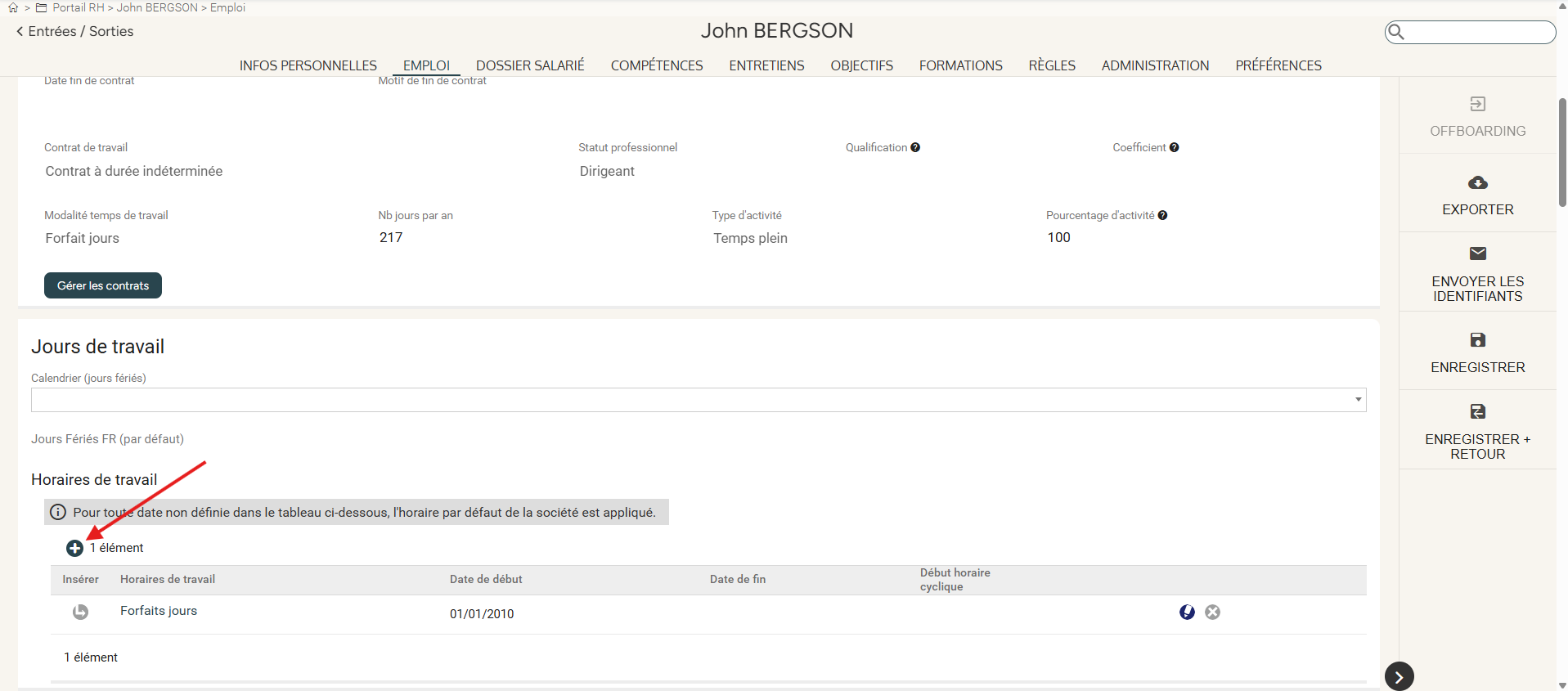Viewport: 1568px width, 691px height.
Task: Click the Qualification help icon
Action: (915, 148)
